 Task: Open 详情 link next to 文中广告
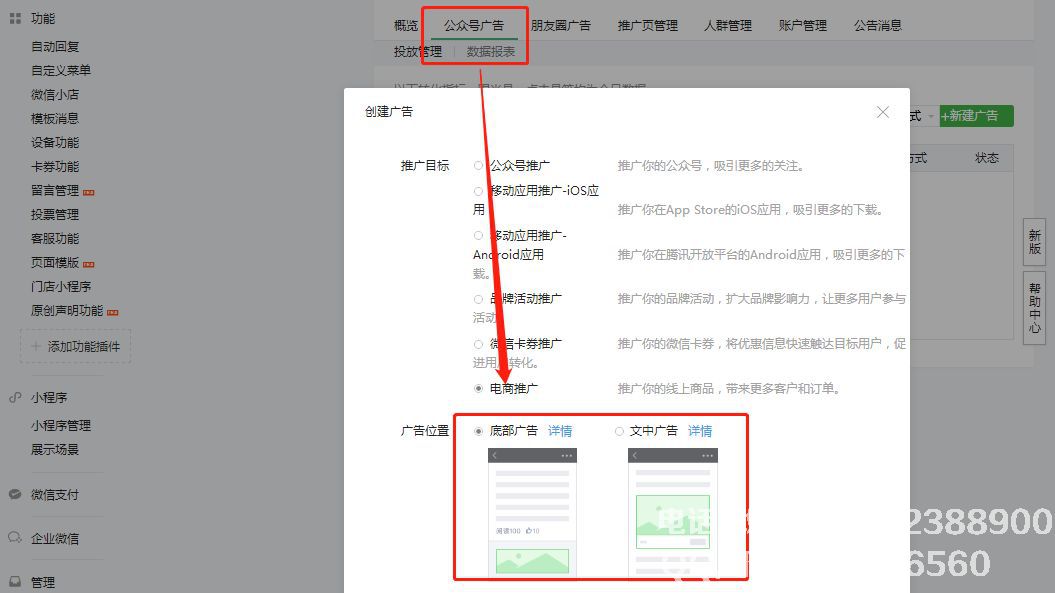pos(700,431)
